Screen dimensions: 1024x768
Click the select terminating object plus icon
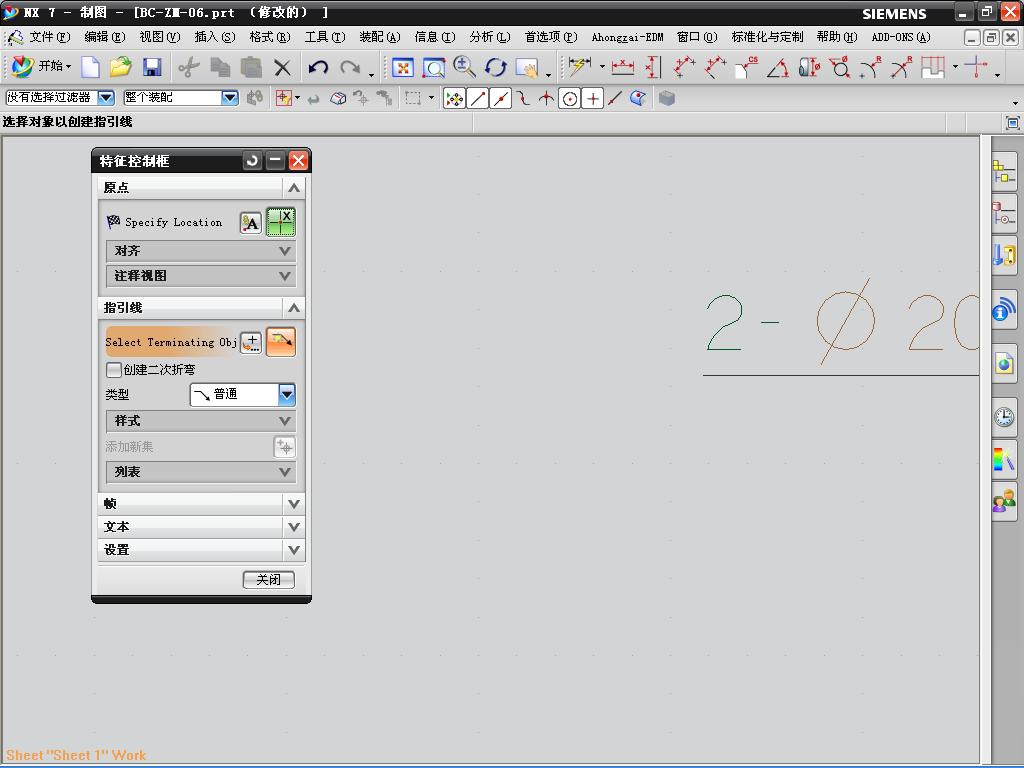coord(251,342)
